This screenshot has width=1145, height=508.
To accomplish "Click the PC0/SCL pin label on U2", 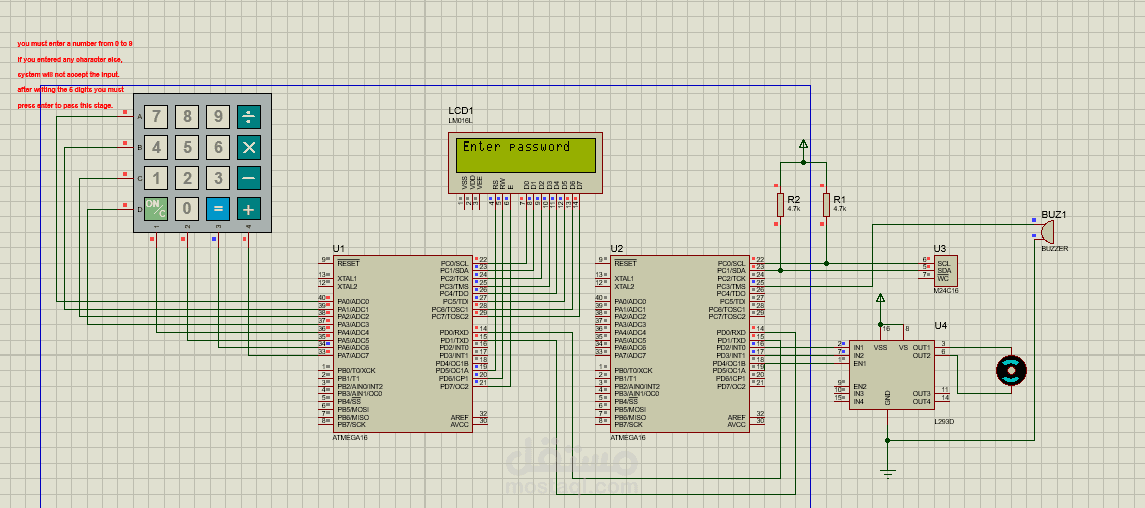I will pyautogui.click(x=732, y=263).
